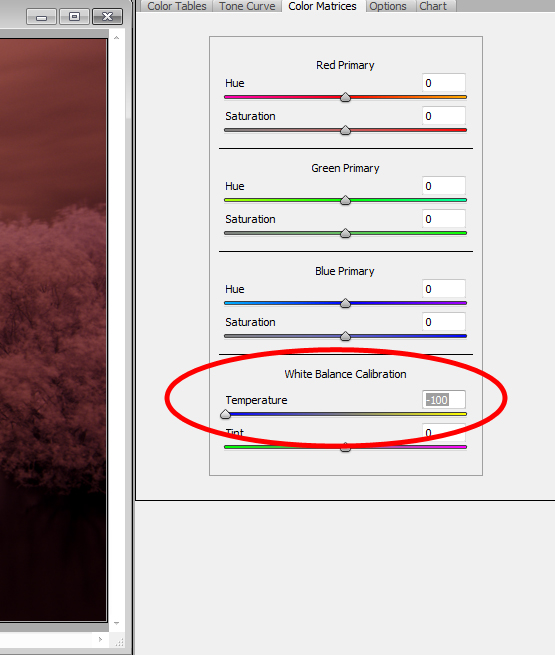The width and height of the screenshot is (555, 655).
Task: Open the Chart tab
Action: coord(433,6)
